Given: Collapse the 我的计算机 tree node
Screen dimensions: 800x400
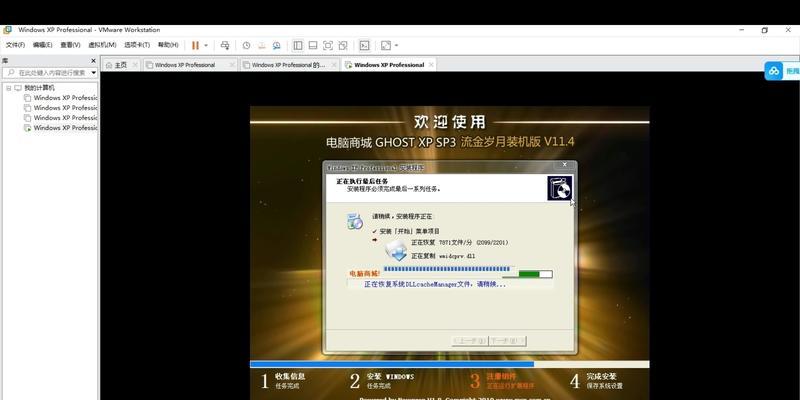Looking at the screenshot, I should click(x=8, y=88).
